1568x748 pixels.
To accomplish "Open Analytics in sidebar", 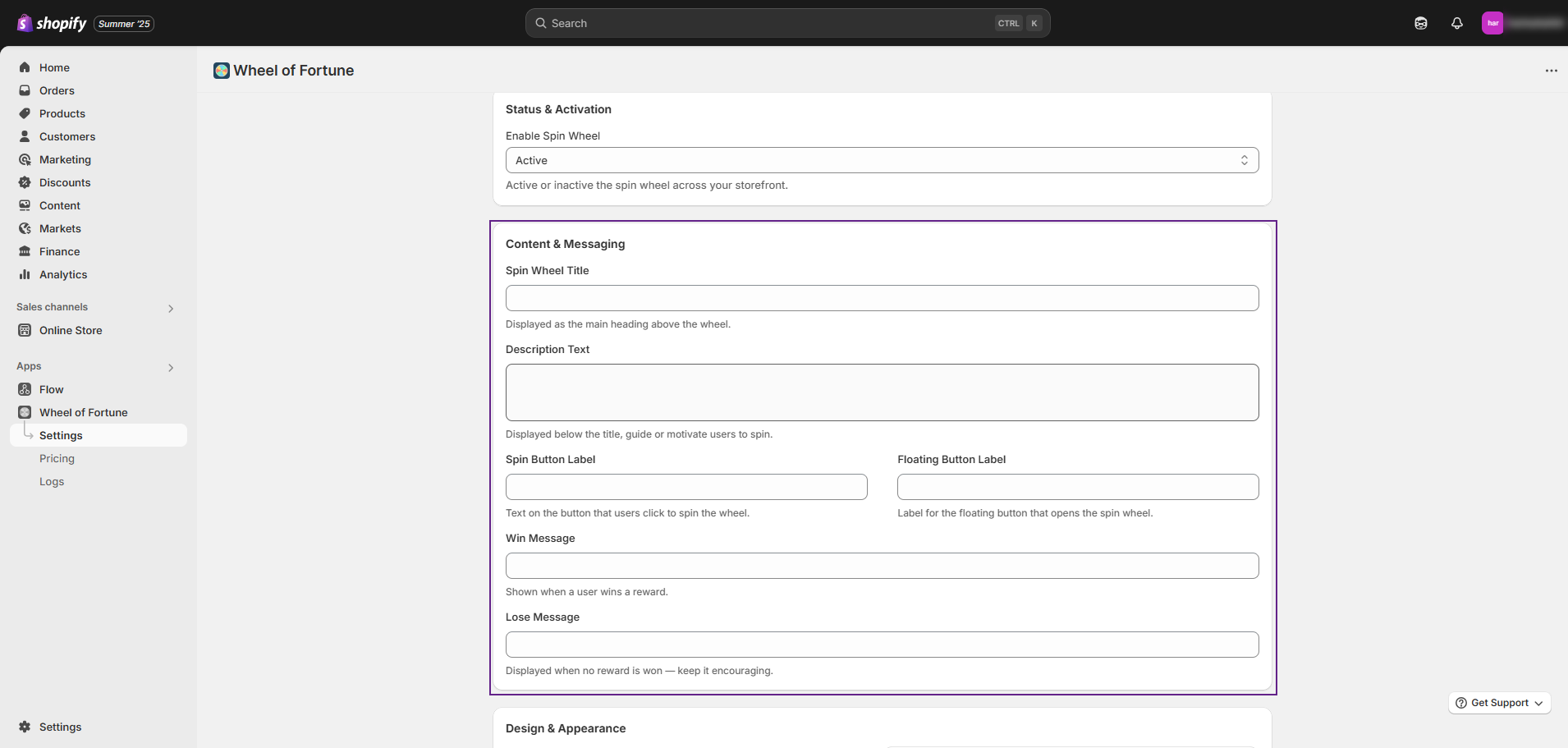I will [x=63, y=274].
